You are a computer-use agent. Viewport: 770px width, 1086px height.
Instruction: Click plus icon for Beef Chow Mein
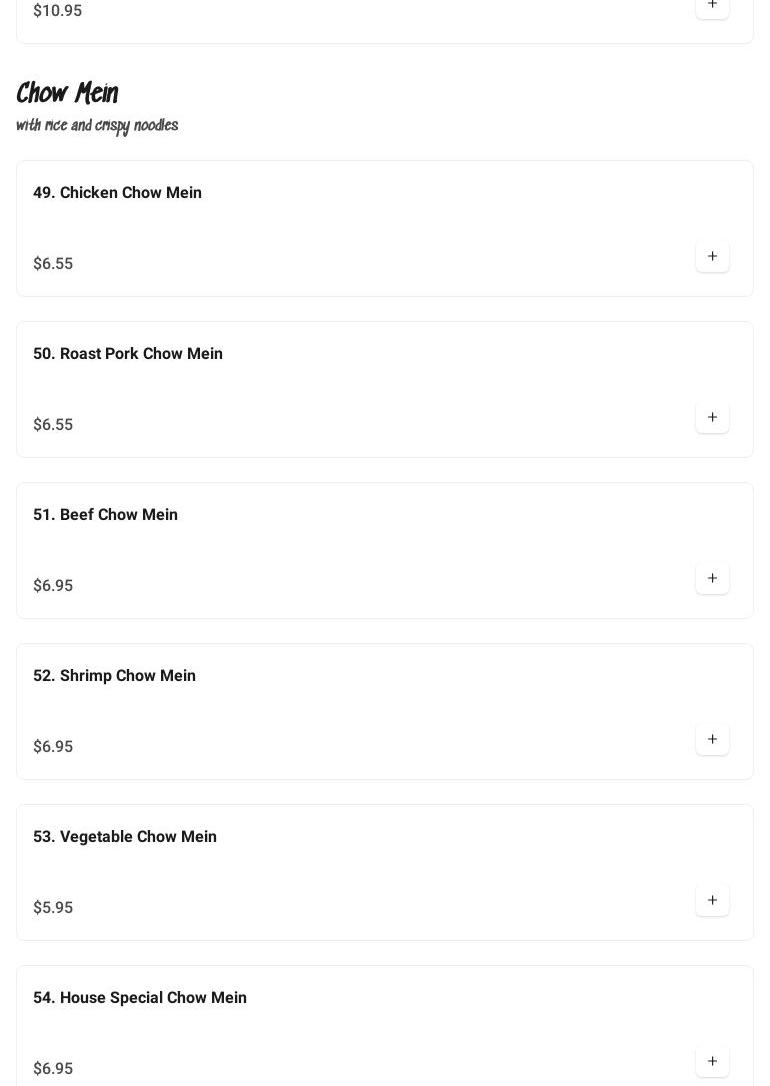712,579
